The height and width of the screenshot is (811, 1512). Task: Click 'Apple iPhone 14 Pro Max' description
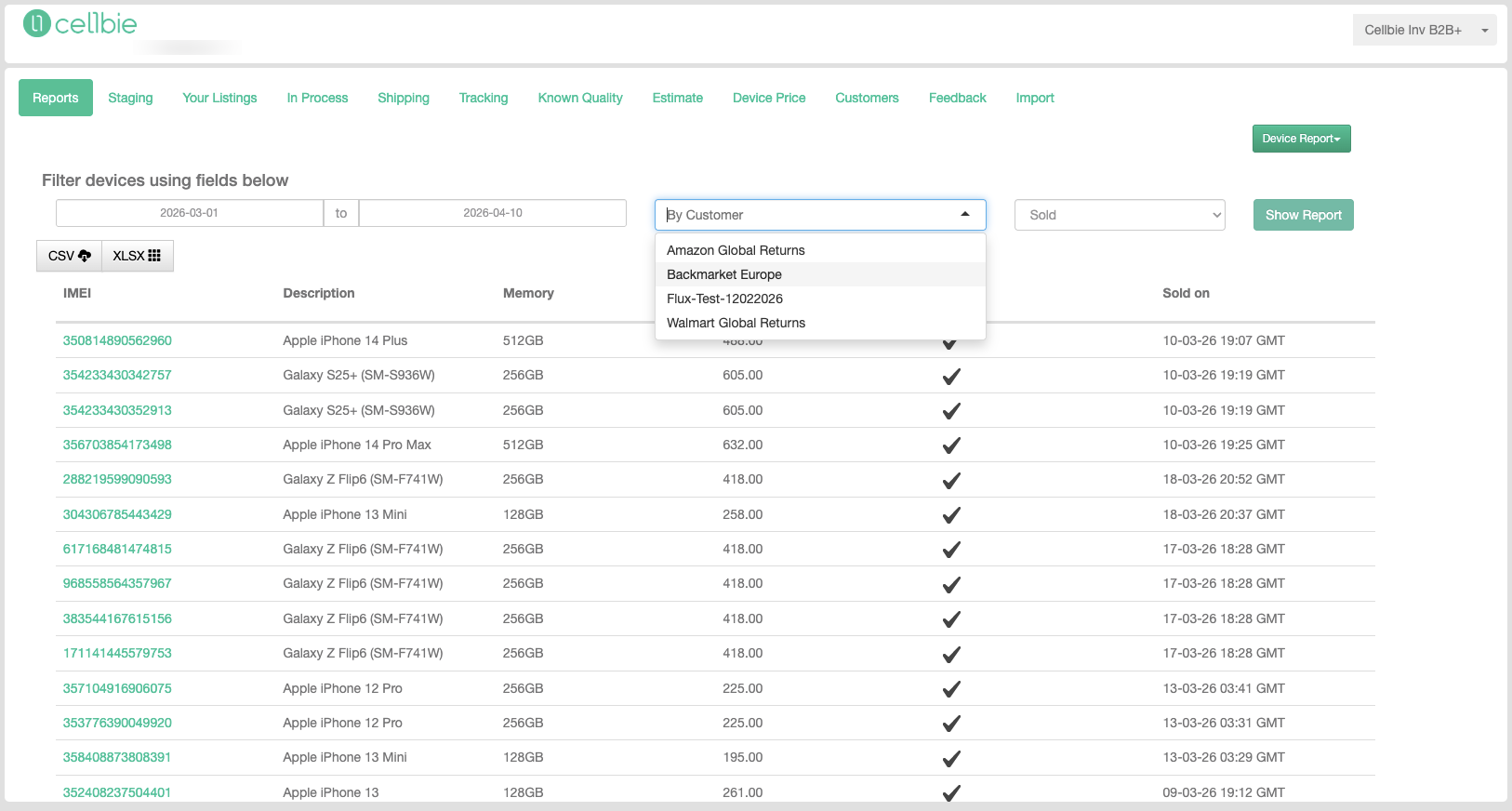(357, 445)
